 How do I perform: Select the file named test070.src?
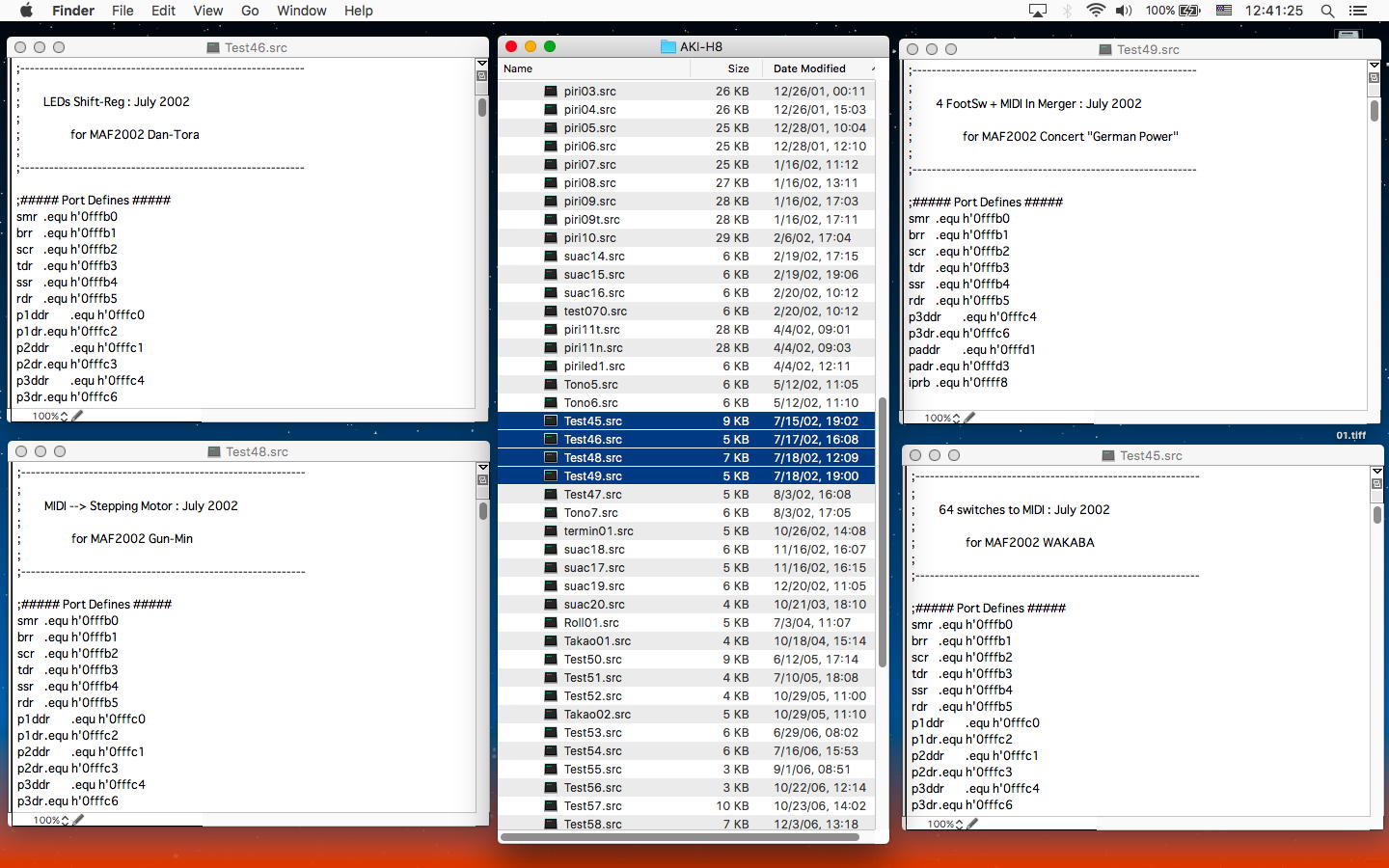[687, 311]
